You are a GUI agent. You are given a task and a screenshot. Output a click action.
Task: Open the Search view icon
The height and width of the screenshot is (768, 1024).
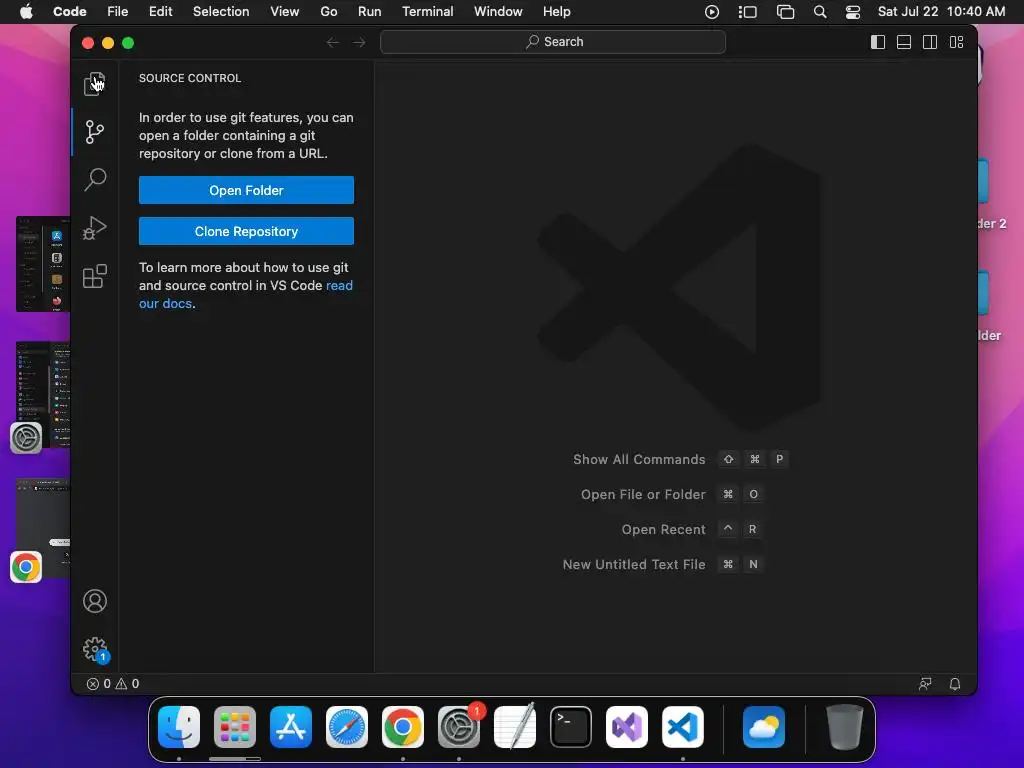95,180
